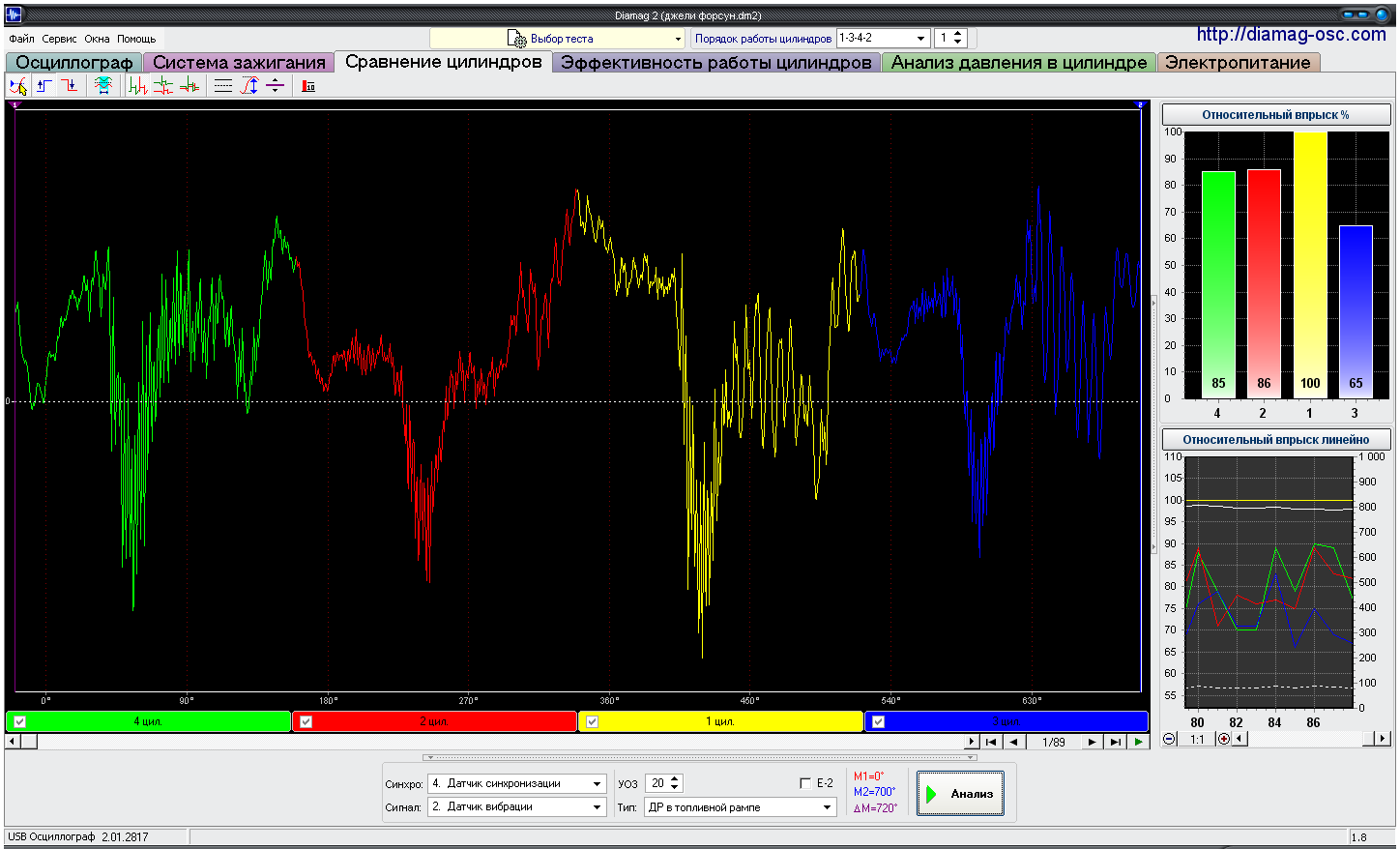The image size is (1400, 849).
Task: Switch to the Осциллограф tab
Action: [x=73, y=62]
